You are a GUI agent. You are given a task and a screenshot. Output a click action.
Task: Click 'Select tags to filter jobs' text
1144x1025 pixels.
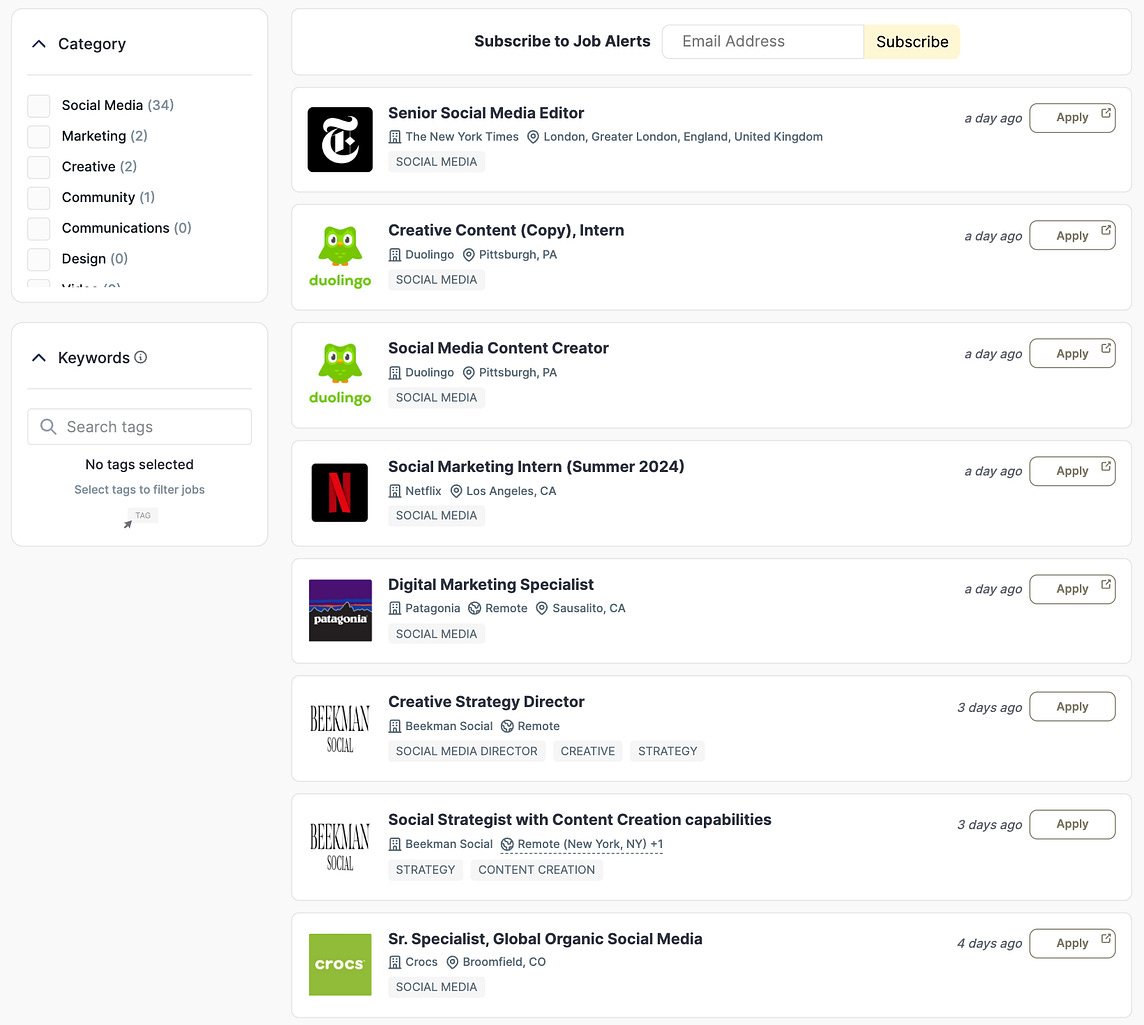coord(139,490)
